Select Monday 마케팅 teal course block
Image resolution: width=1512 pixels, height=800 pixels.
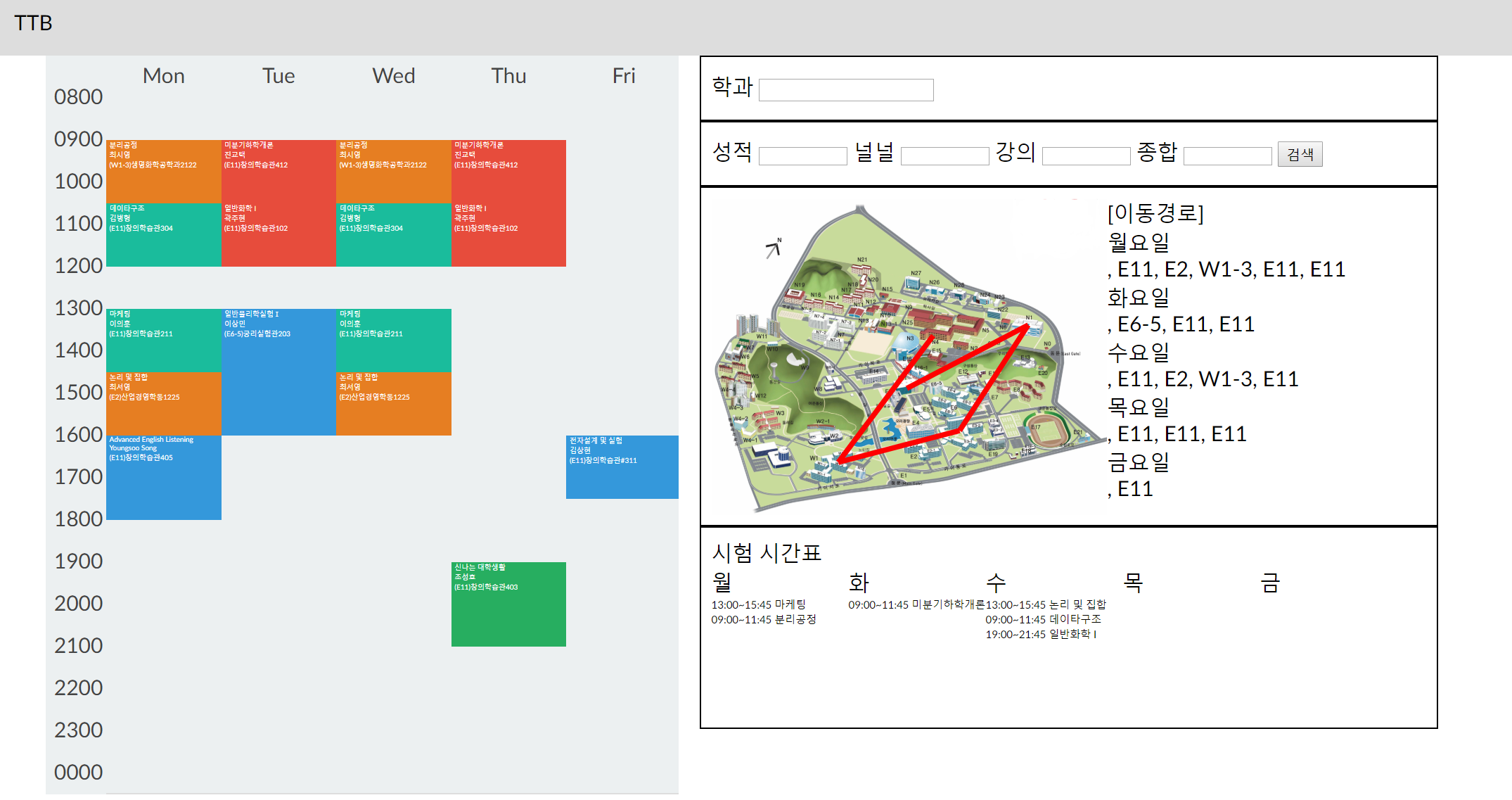pyautogui.click(x=164, y=341)
